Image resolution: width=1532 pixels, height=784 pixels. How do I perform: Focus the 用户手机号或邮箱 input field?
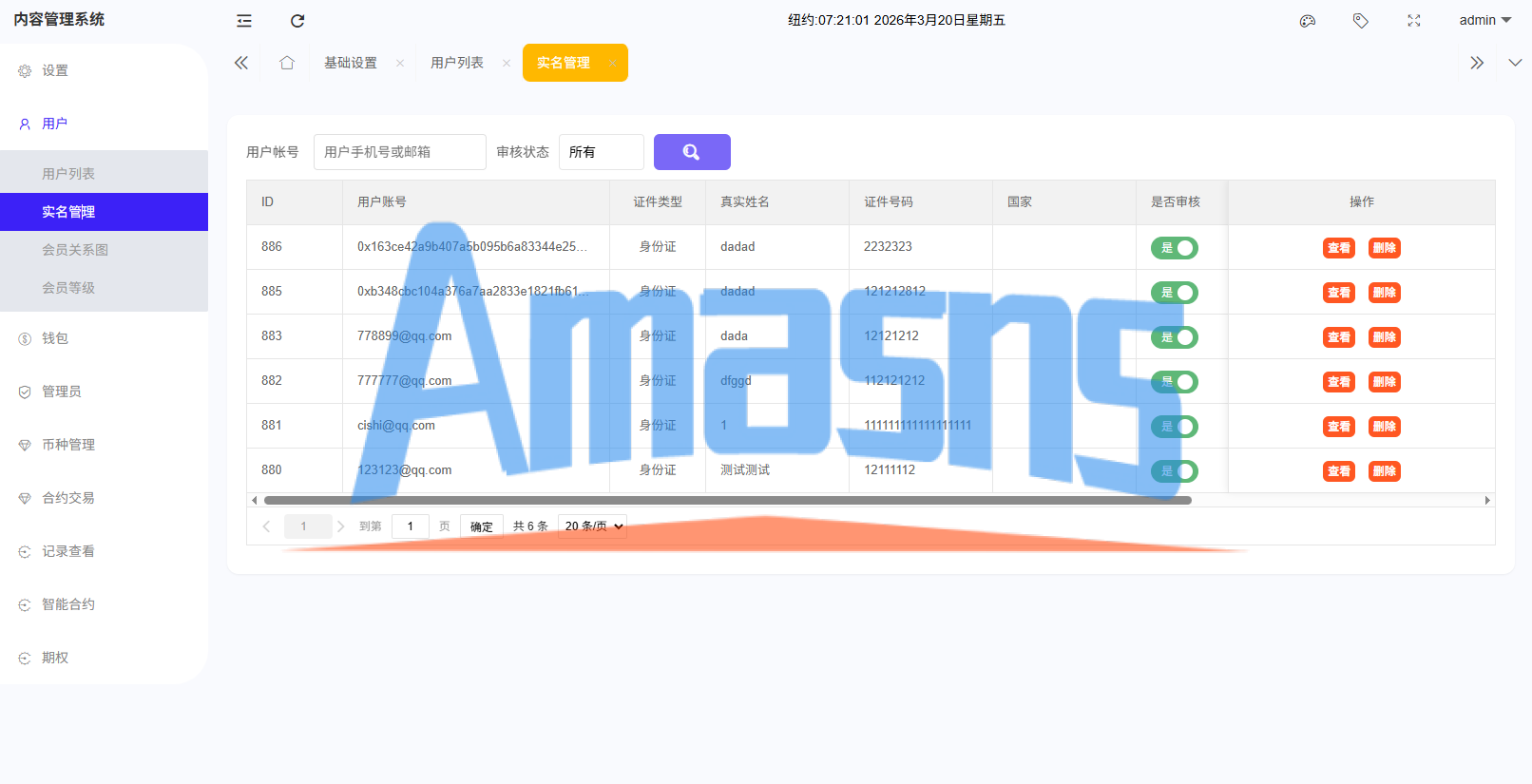[x=400, y=152]
